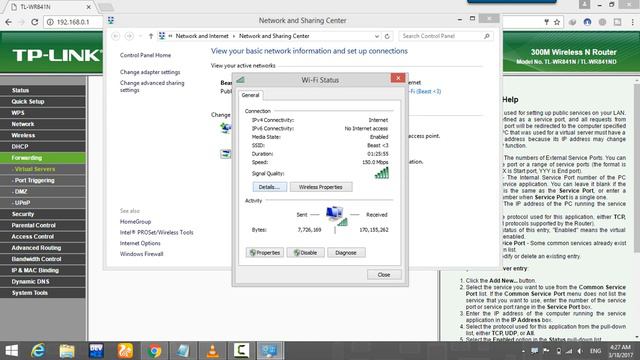Reload the Chrome page
The height and width of the screenshot is (360, 640).
click(35, 22)
